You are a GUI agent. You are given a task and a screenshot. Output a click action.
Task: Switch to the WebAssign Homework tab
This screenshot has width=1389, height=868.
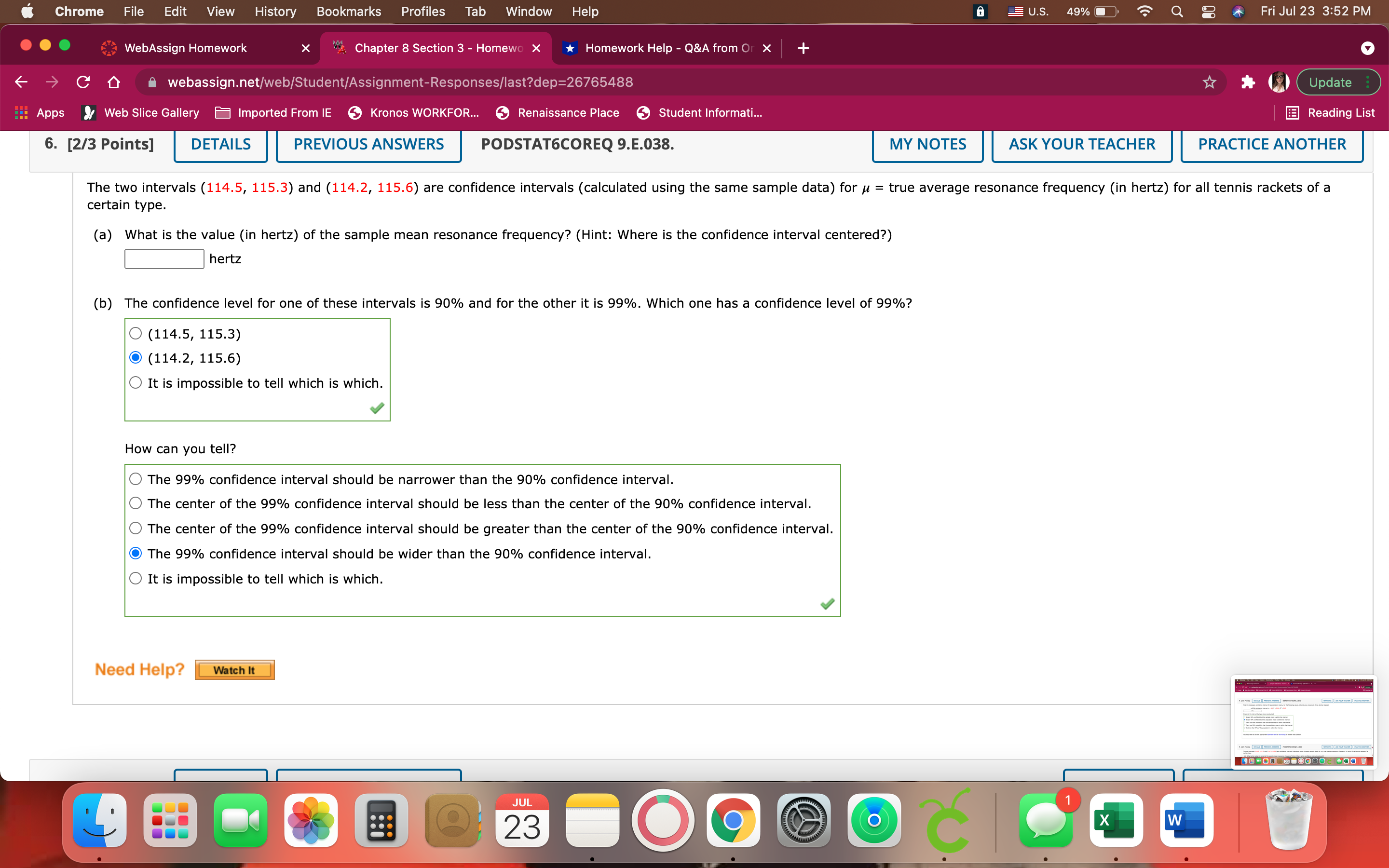coord(185,48)
